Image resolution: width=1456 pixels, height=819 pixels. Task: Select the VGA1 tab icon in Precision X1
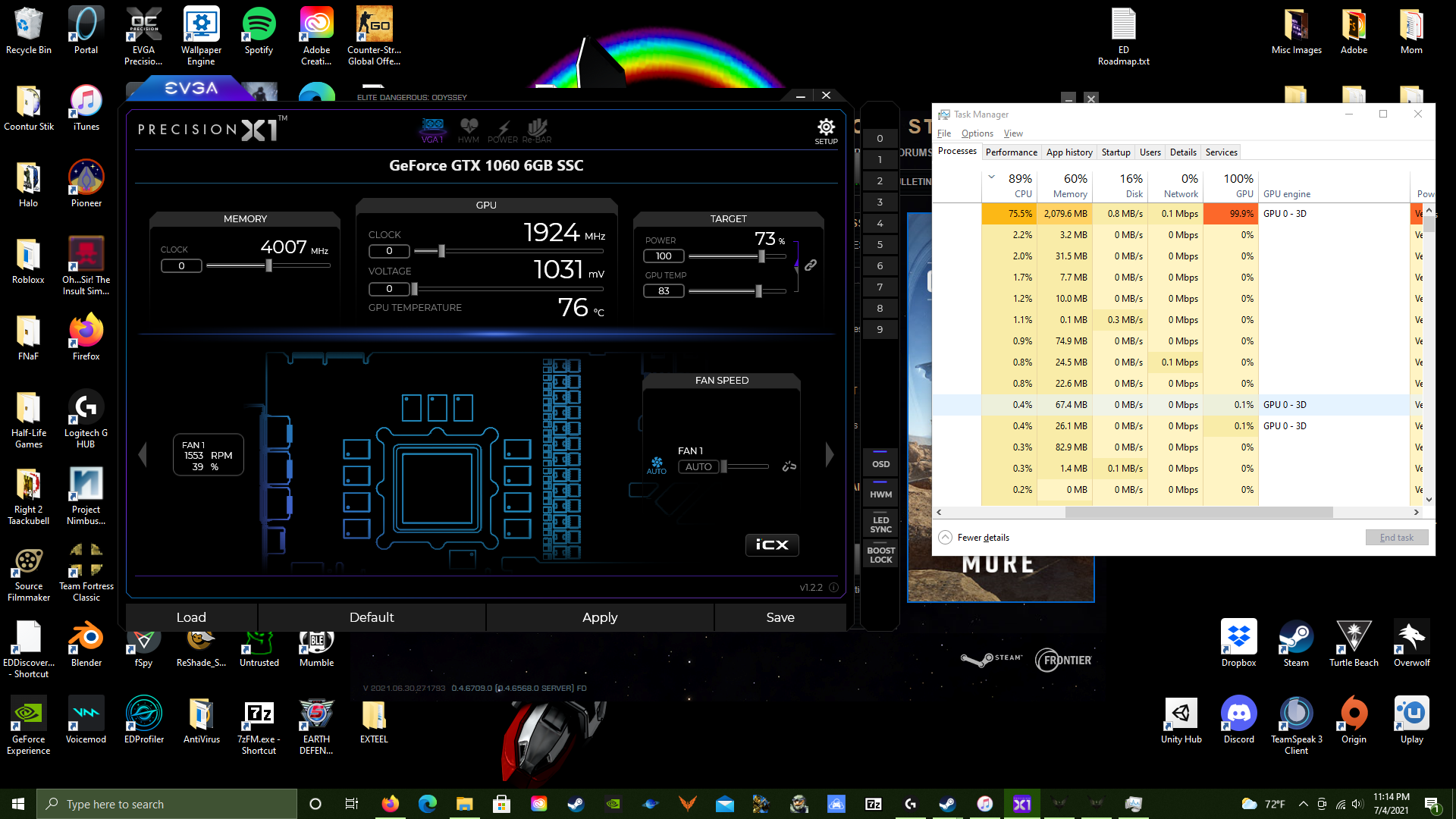(x=432, y=130)
